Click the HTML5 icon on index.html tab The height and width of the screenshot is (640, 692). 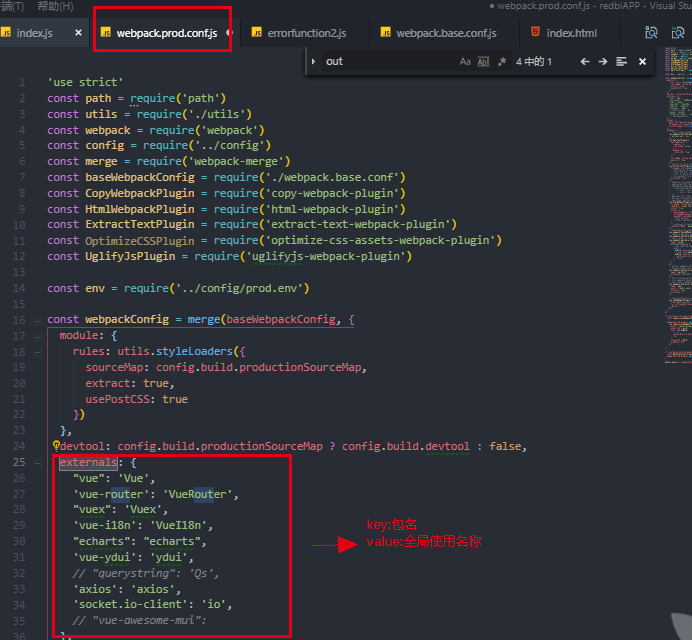[x=535, y=32]
